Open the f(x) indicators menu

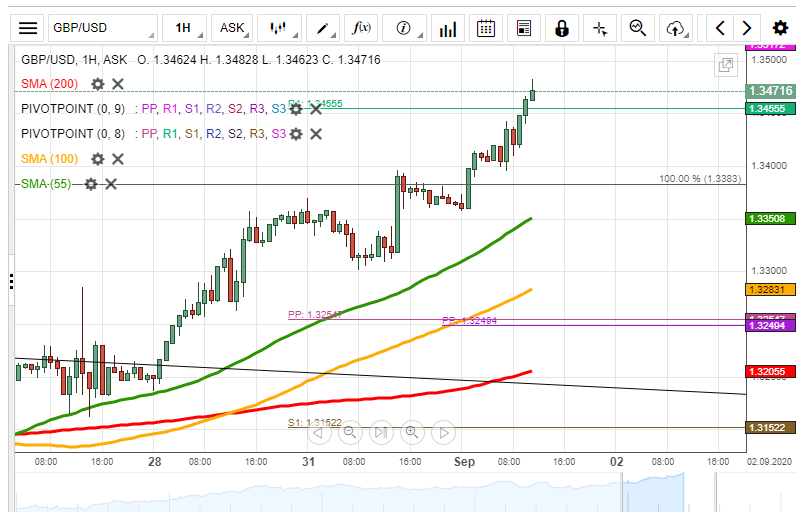point(361,28)
